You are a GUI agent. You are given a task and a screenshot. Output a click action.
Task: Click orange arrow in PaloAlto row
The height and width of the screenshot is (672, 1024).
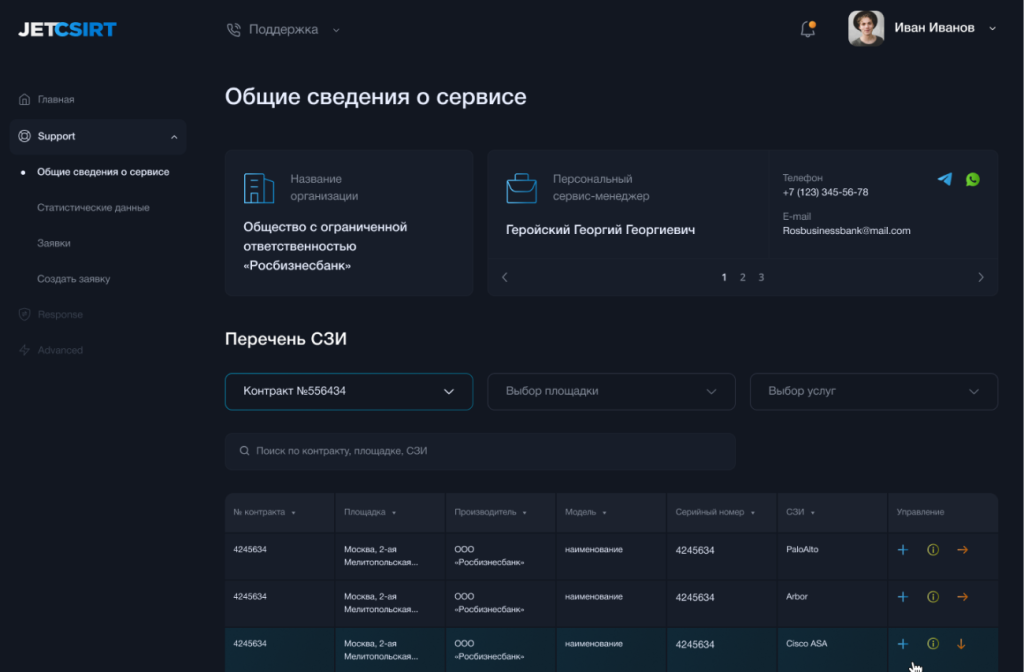(x=962, y=550)
